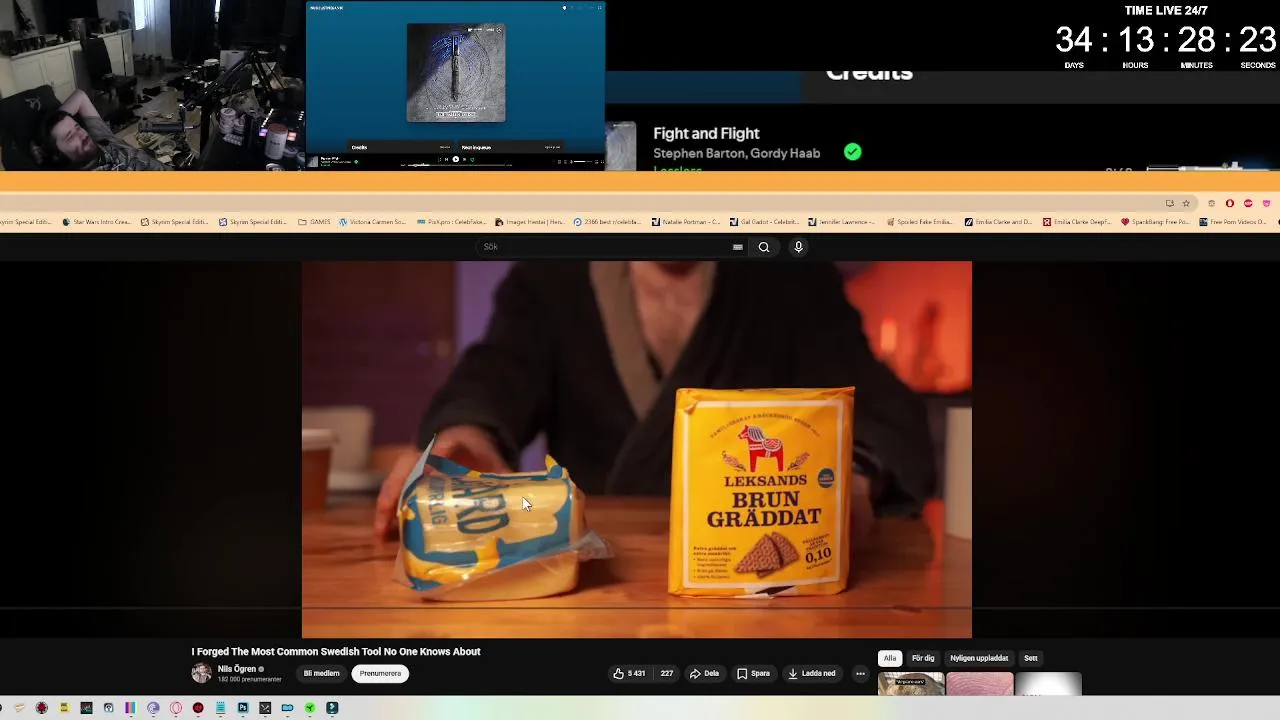Screen dimensions: 1280x720
Task: Open the three-dot more actions menu
Action: point(860,674)
